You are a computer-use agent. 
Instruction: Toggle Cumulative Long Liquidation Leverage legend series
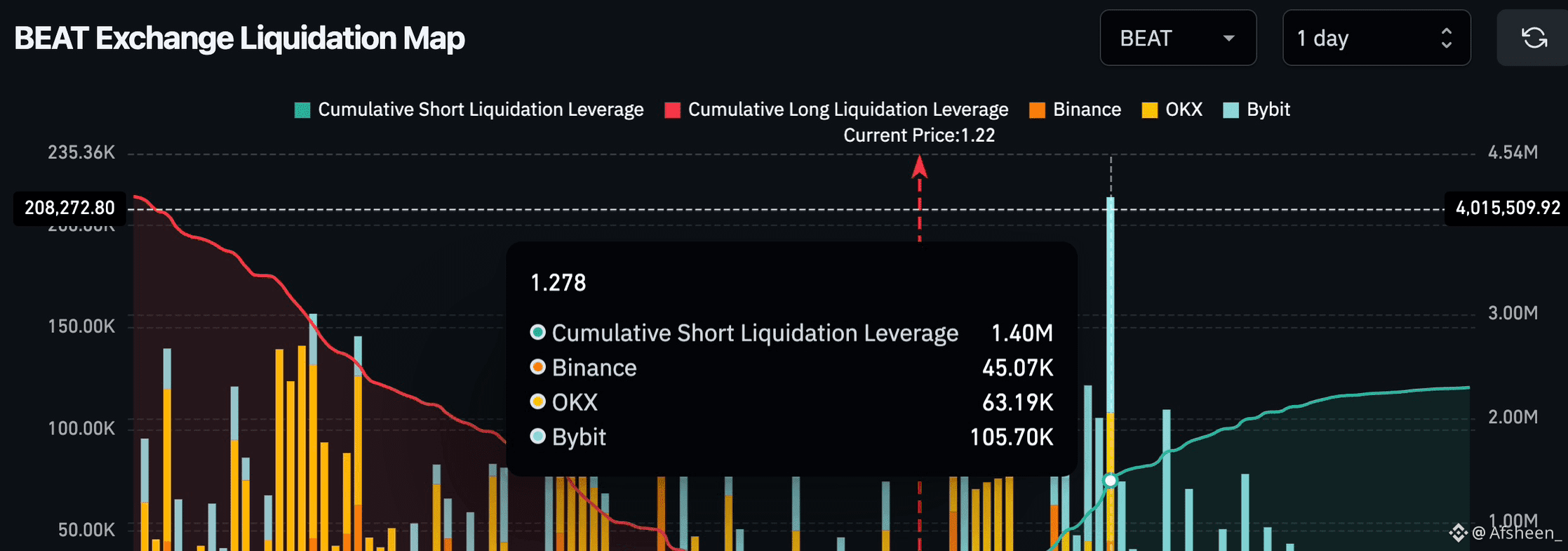[836, 109]
